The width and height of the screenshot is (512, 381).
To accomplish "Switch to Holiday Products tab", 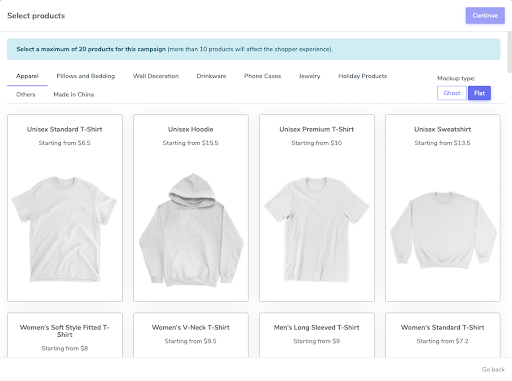I will point(363,76).
